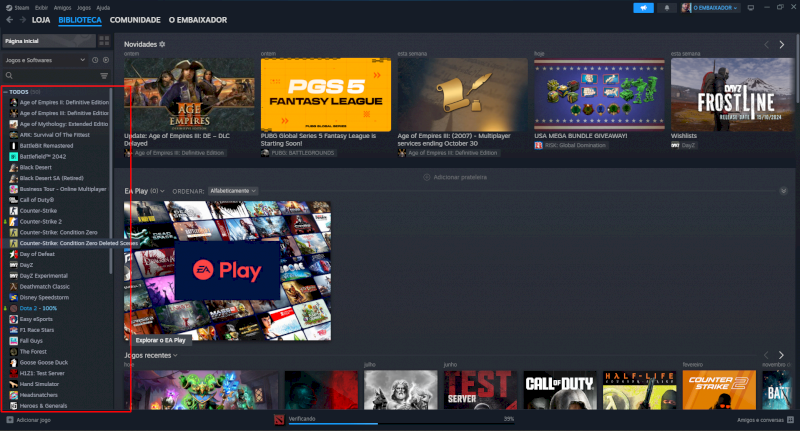800x431 pixels.
Task: Click Explorar o EA Play button
Action: click(161, 340)
